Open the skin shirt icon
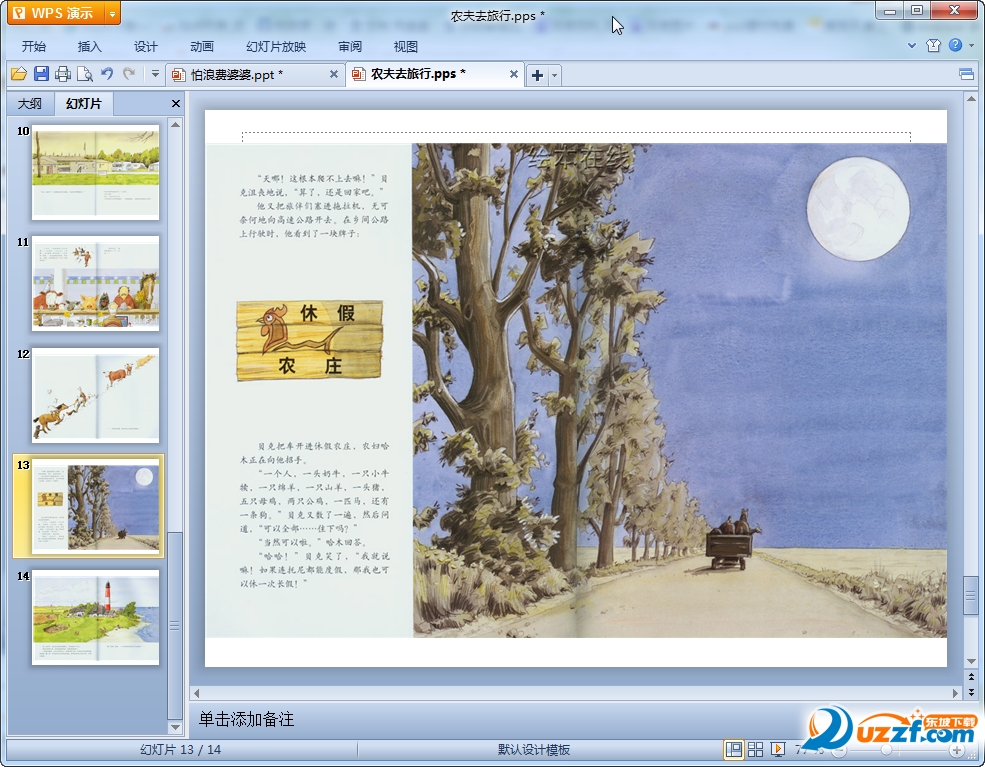985x767 pixels. coord(933,45)
